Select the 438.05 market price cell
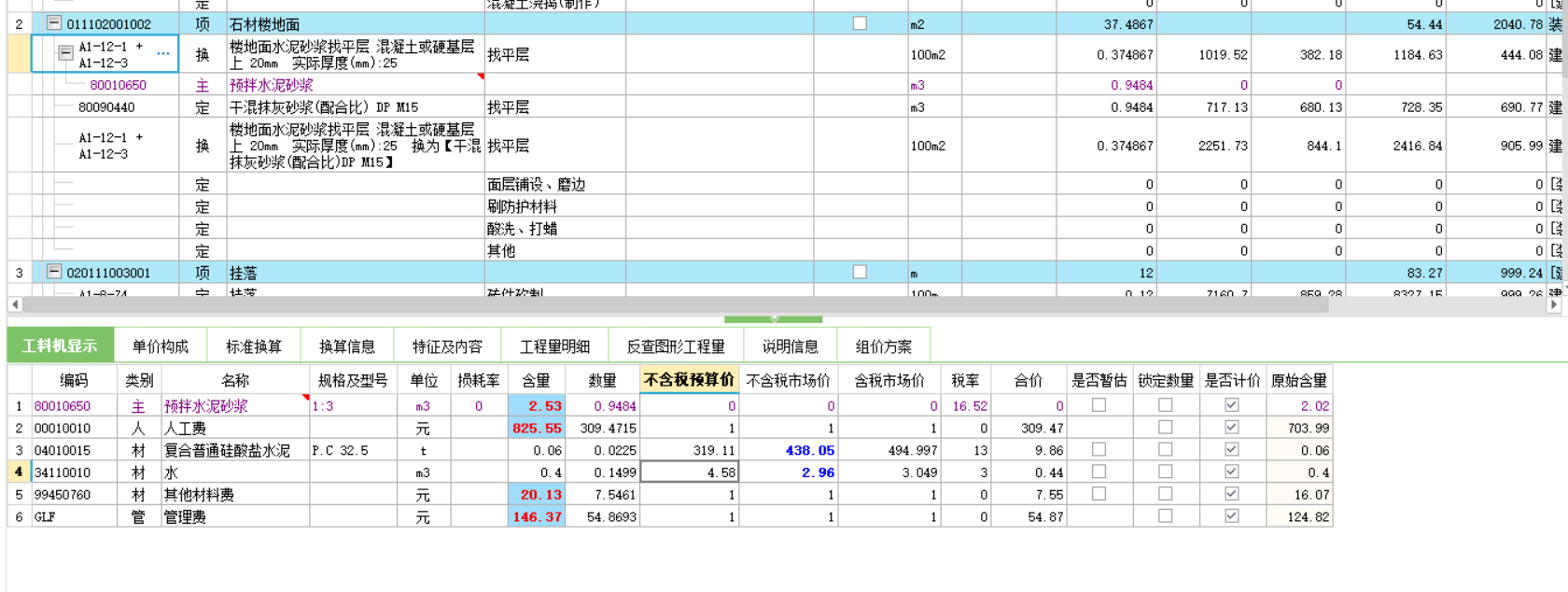1568x592 pixels. click(788, 450)
